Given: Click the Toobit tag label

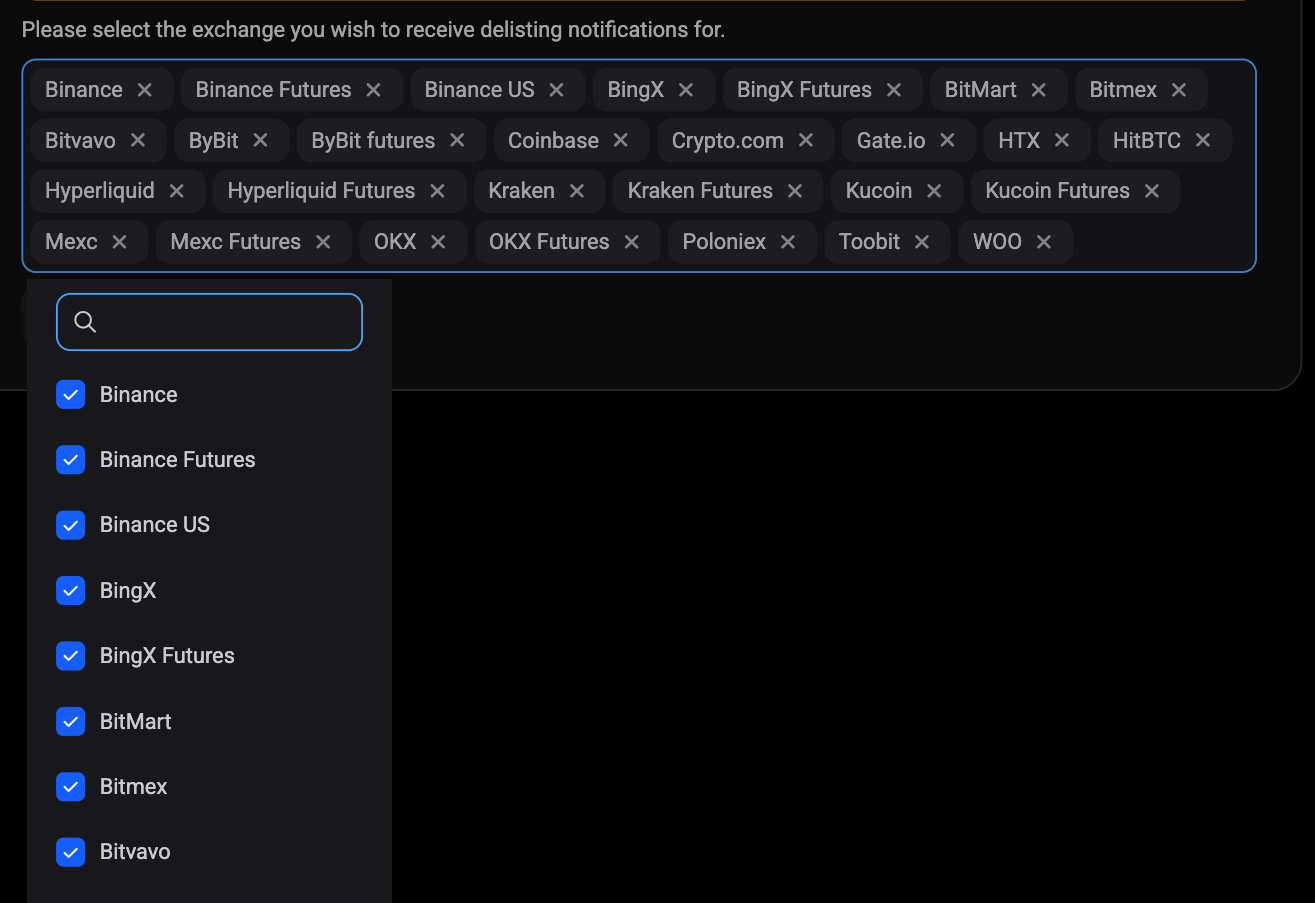Looking at the screenshot, I should coord(869,242).
